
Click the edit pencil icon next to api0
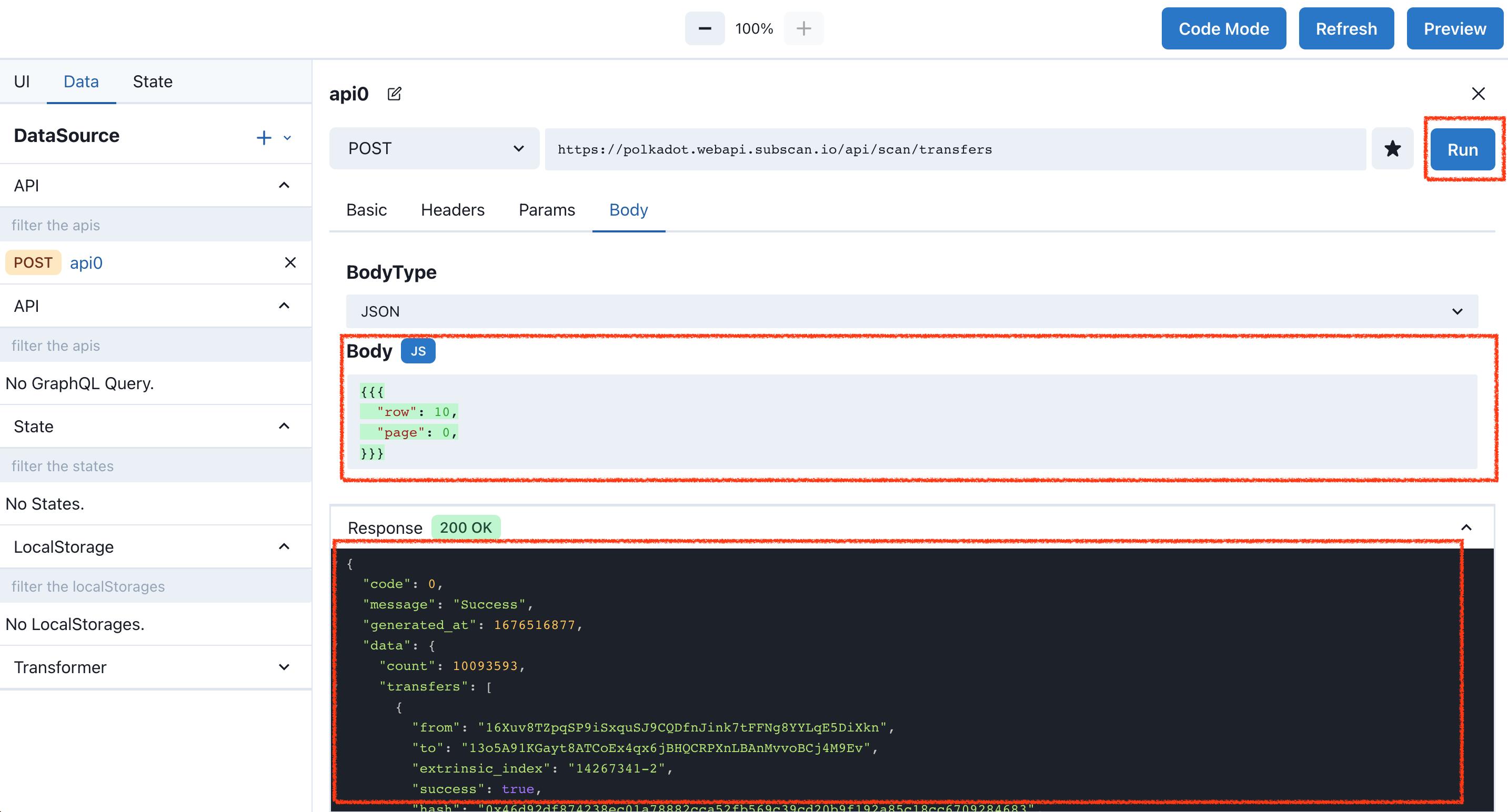coord(395,94)
